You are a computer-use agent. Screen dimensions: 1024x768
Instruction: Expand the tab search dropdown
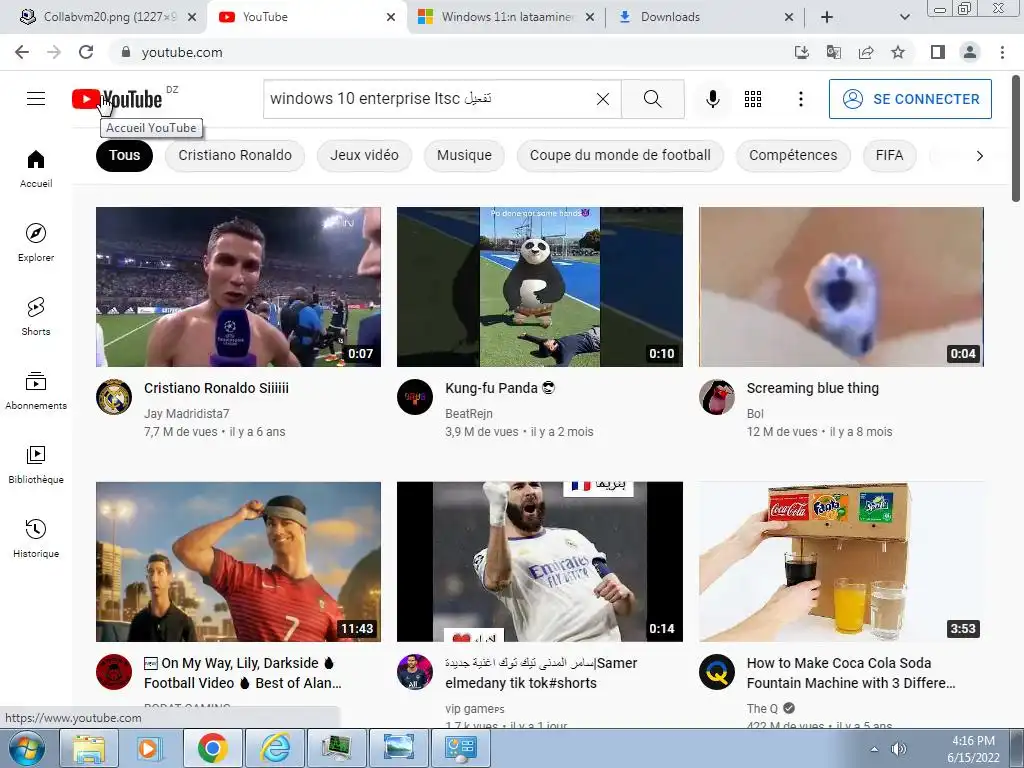904,17
